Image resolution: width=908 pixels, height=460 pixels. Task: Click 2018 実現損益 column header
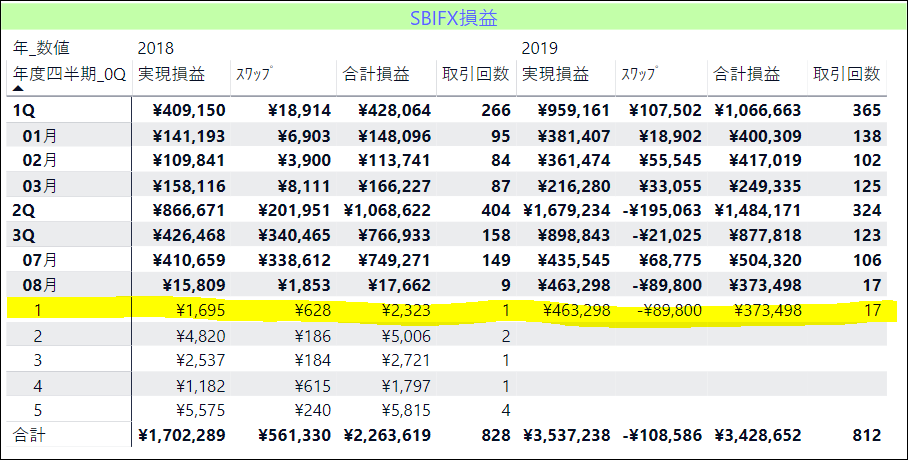[171, 74]
